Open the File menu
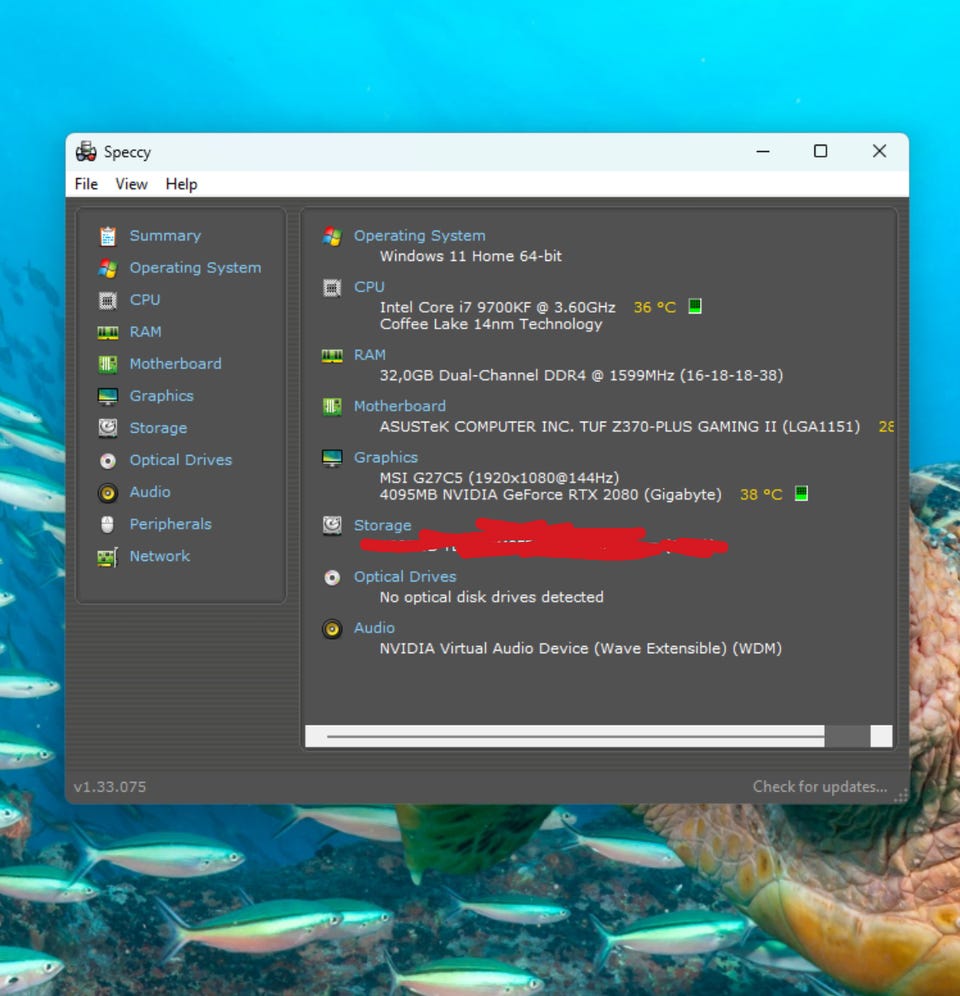The image size is (960, 996). click(86, 184)
